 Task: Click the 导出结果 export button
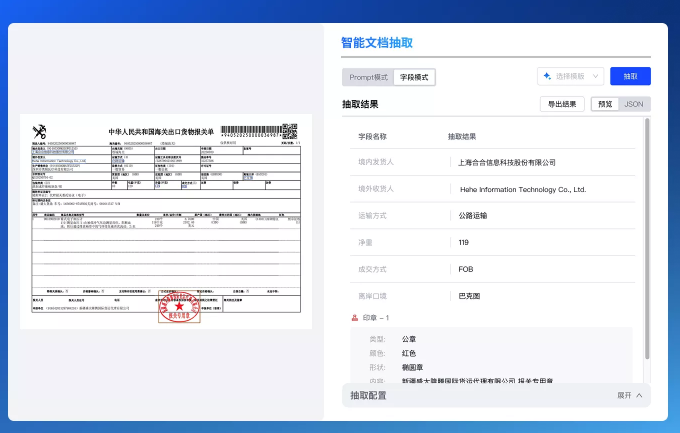tap(562, 104)
